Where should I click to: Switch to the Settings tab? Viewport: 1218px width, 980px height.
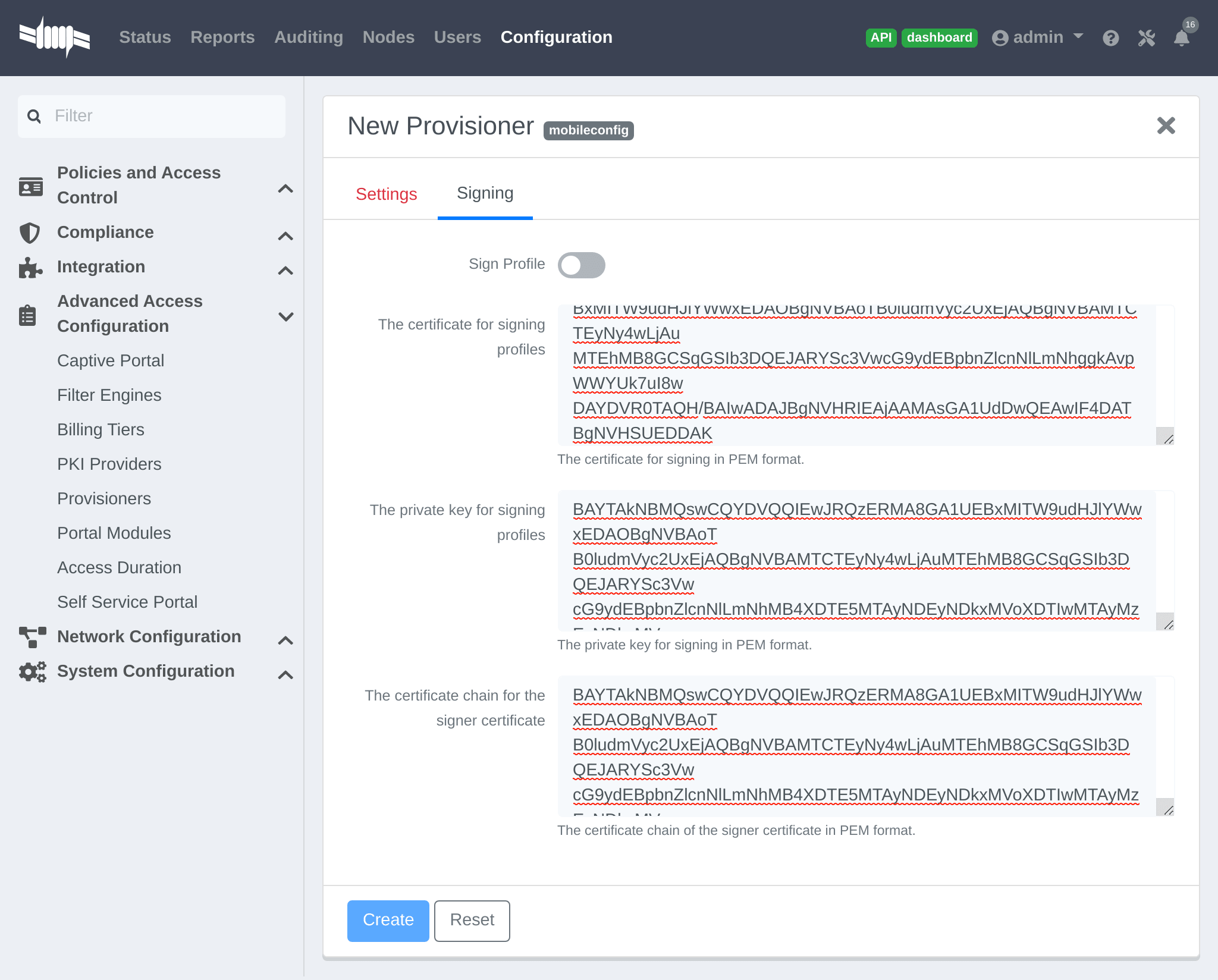(x=386, y=194)
